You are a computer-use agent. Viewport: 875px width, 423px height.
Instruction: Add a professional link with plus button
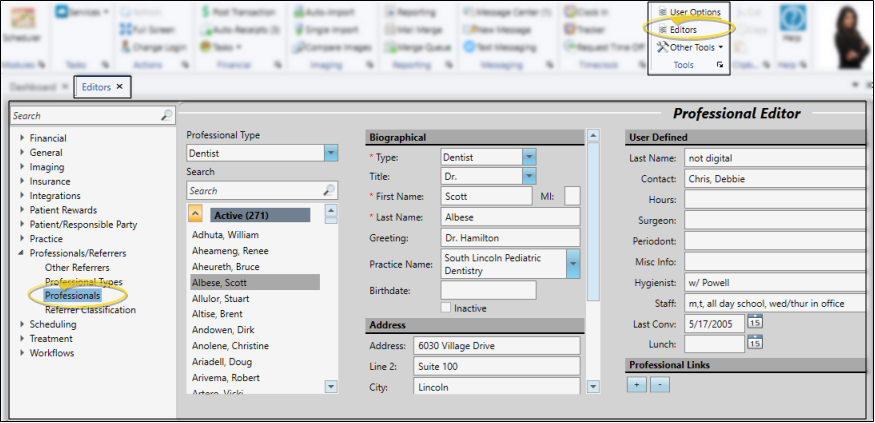pyautogui.click(x=637, y=384)
